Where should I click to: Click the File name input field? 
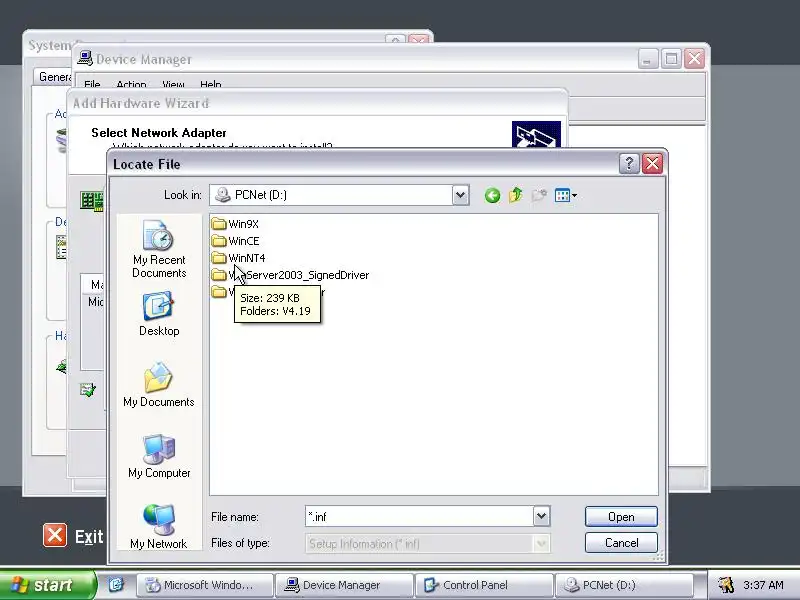[x=419, y=516]
